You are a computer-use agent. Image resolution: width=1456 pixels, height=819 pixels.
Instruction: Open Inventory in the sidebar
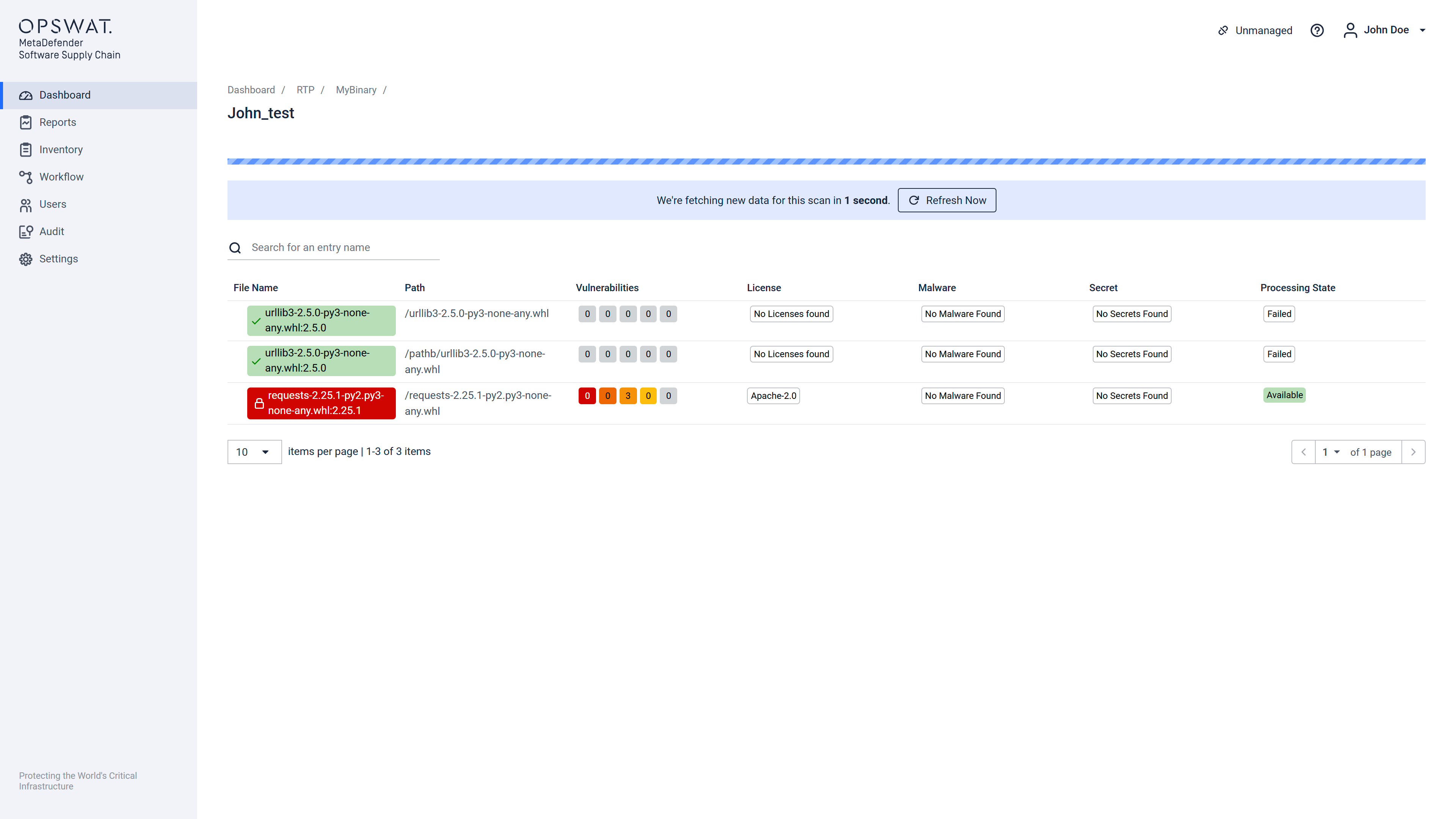[x=99, y=150]
